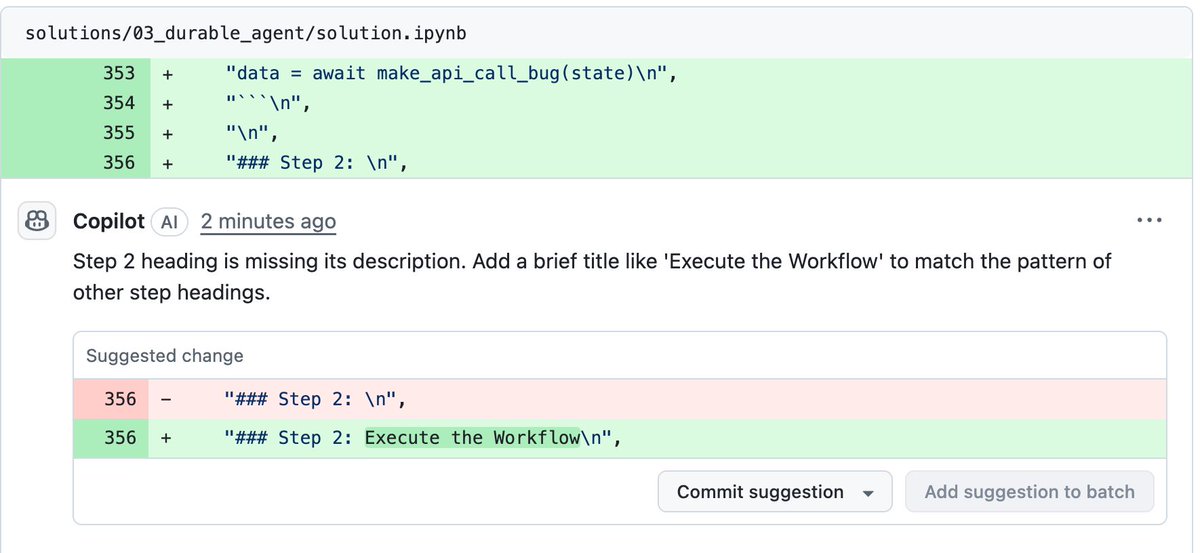This screenshot has height=553, width=1200.
Task: Open the comment options ellipsis menu
Action: click(1149, 221)
